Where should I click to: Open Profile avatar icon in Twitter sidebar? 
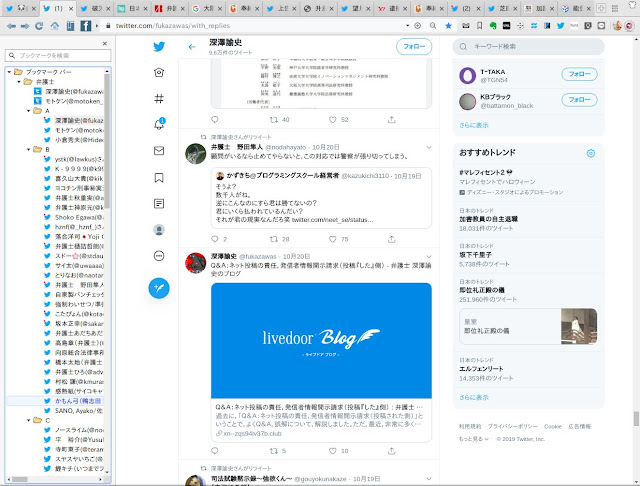click(159, 229)
